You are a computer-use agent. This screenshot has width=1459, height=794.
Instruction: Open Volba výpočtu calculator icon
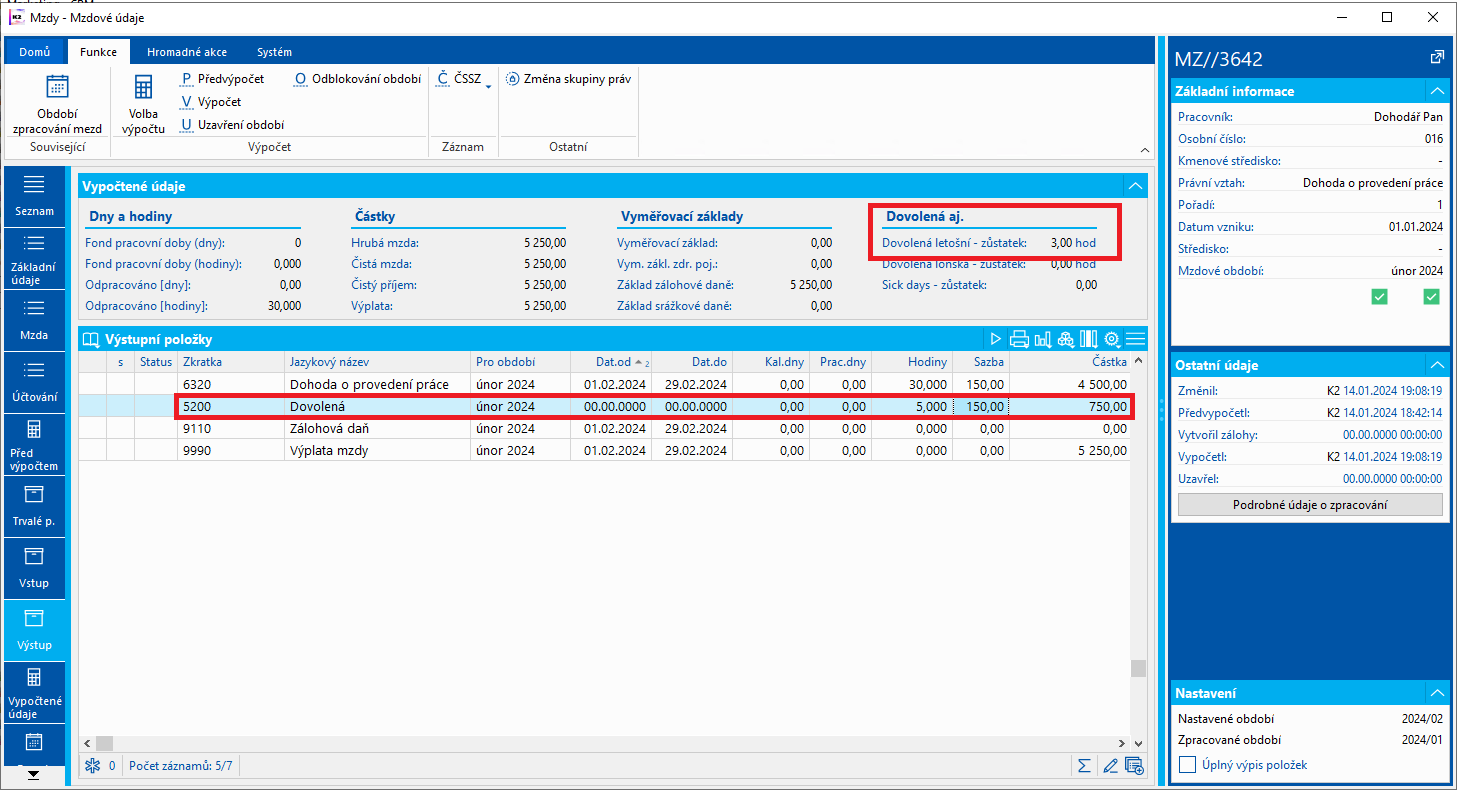145,87
